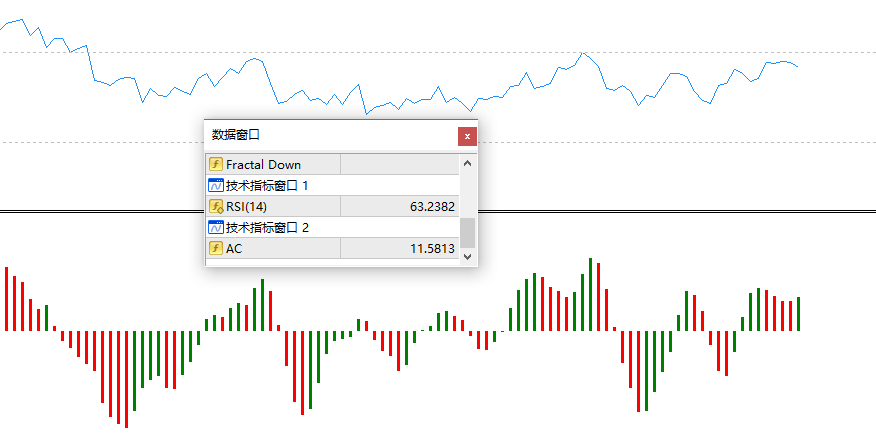This screenshot has width=876, height=434.
Task: Click the RSI(14) indicator icon
Action: click(x=215, y=206)
